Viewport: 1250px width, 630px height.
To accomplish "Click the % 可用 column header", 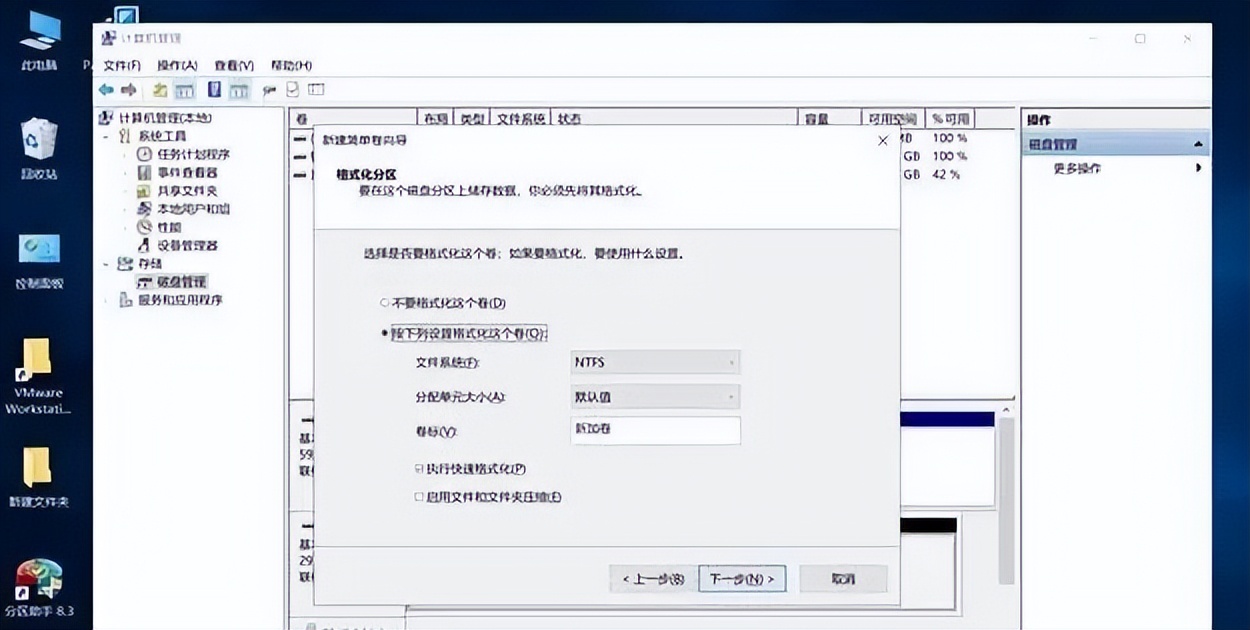I will tap(950, 118).
